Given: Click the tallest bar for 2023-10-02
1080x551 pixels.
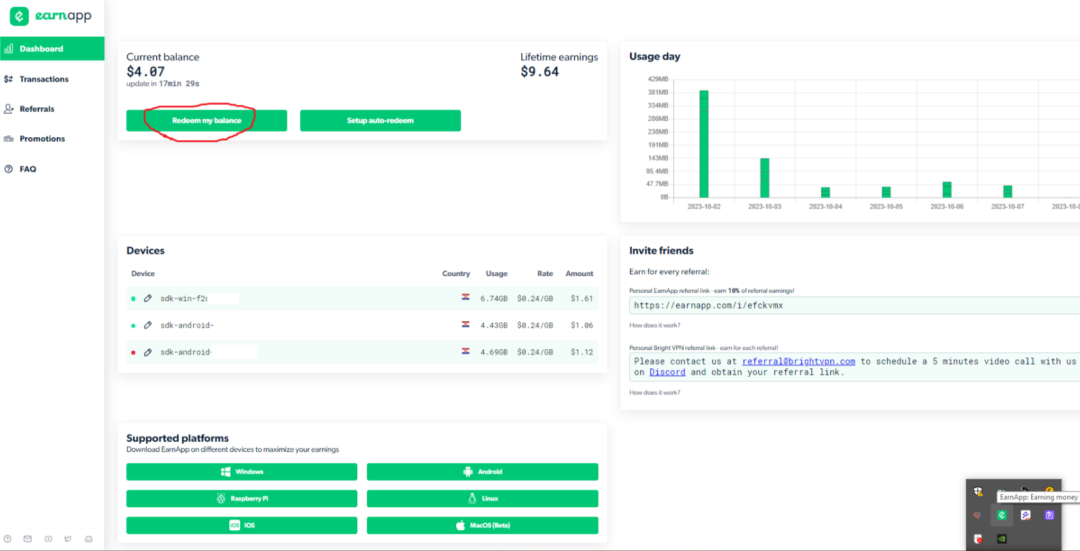Looking at the screenshot, I should [704, 144].
